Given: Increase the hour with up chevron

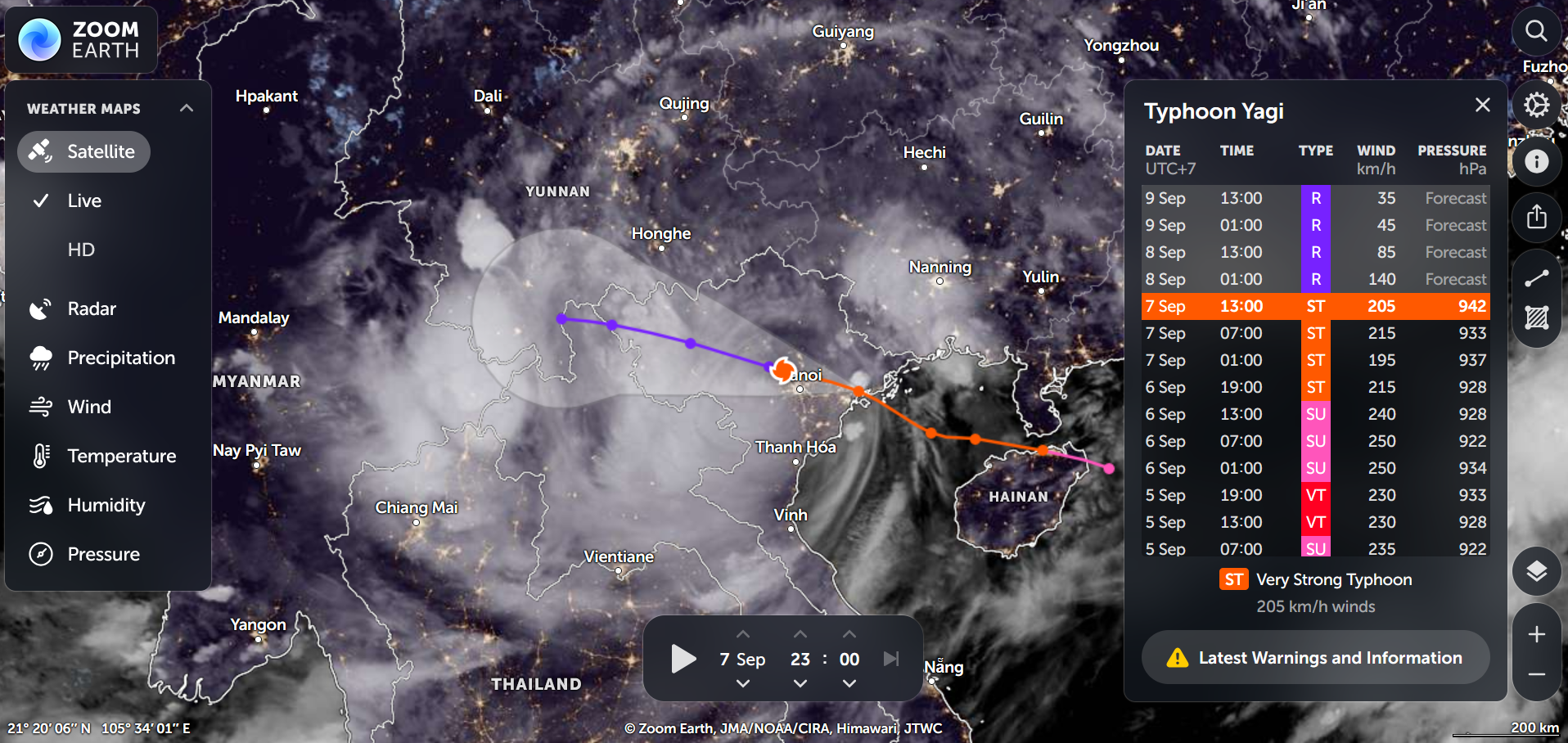Looking at the screenshot, I should click(x=800, y=634).
